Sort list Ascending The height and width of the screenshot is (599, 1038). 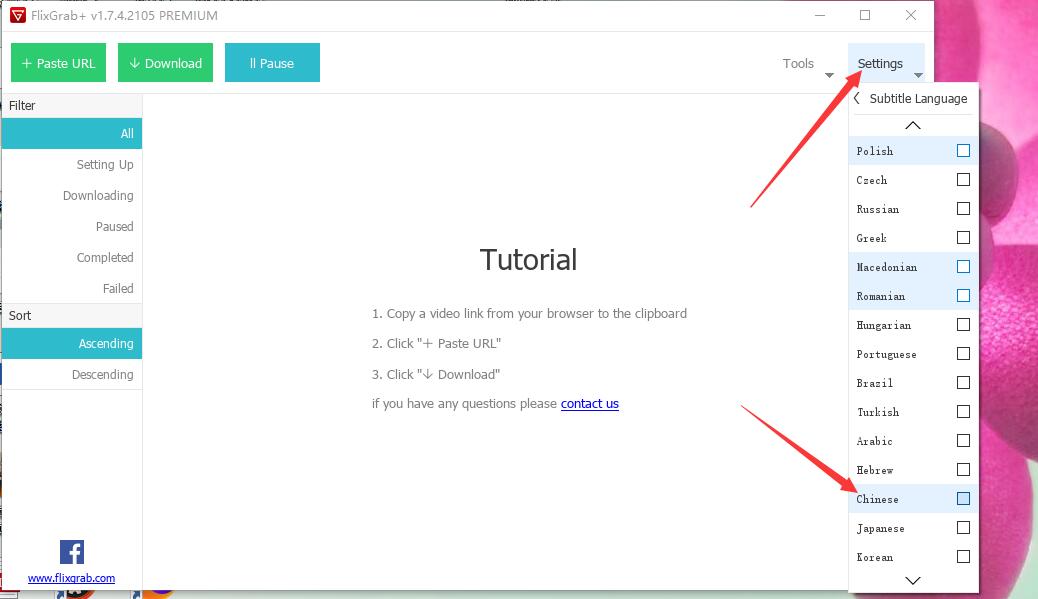(71, 344)
